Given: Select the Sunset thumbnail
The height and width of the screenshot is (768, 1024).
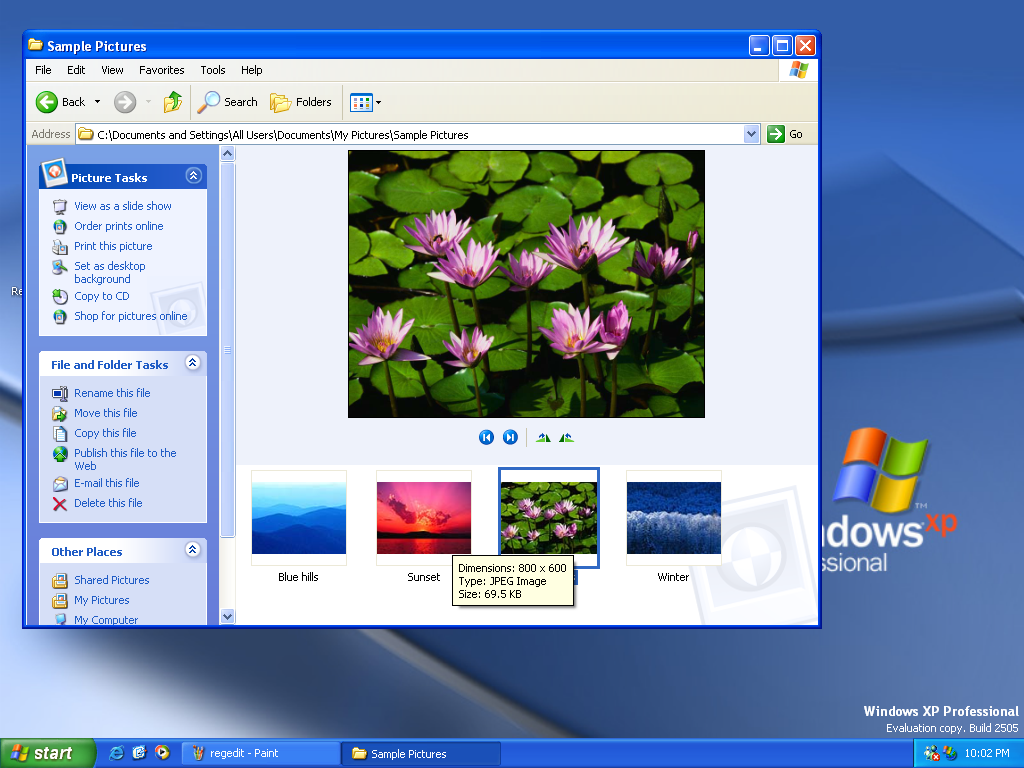Looking at the screenshot, I should point(424,518).
